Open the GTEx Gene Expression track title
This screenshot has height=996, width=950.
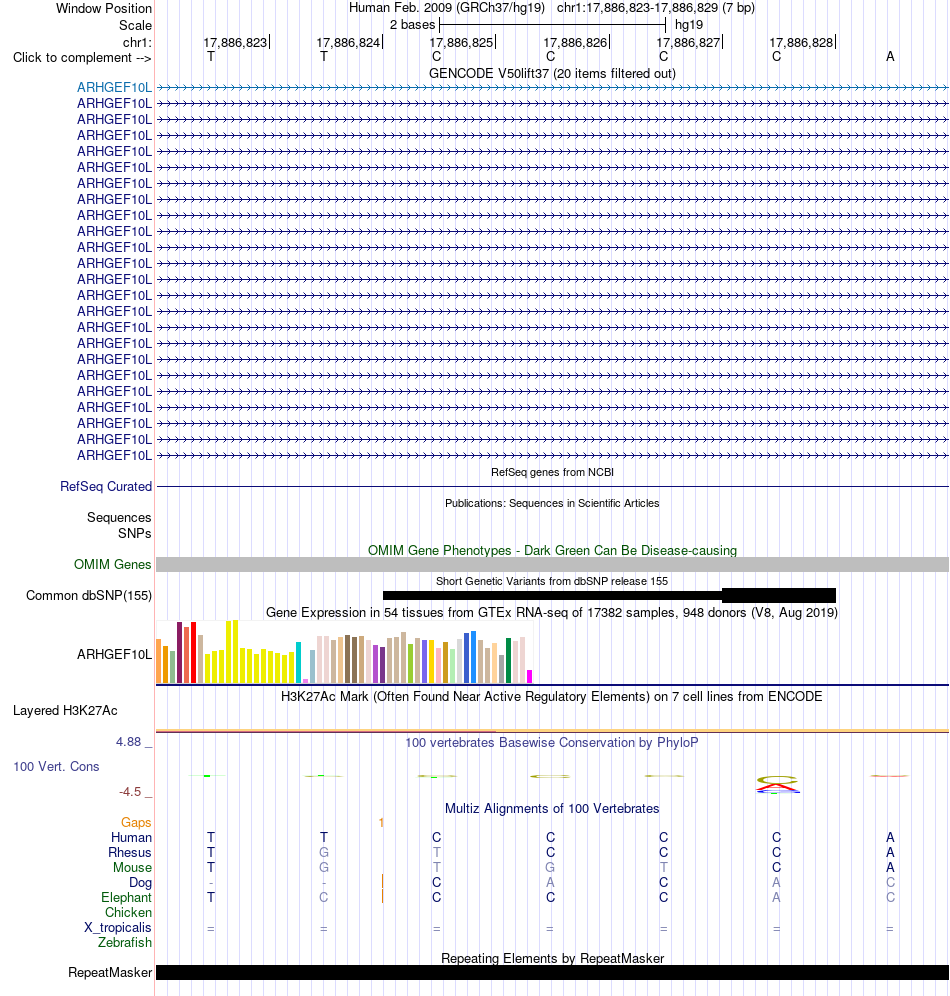(552, 612)
